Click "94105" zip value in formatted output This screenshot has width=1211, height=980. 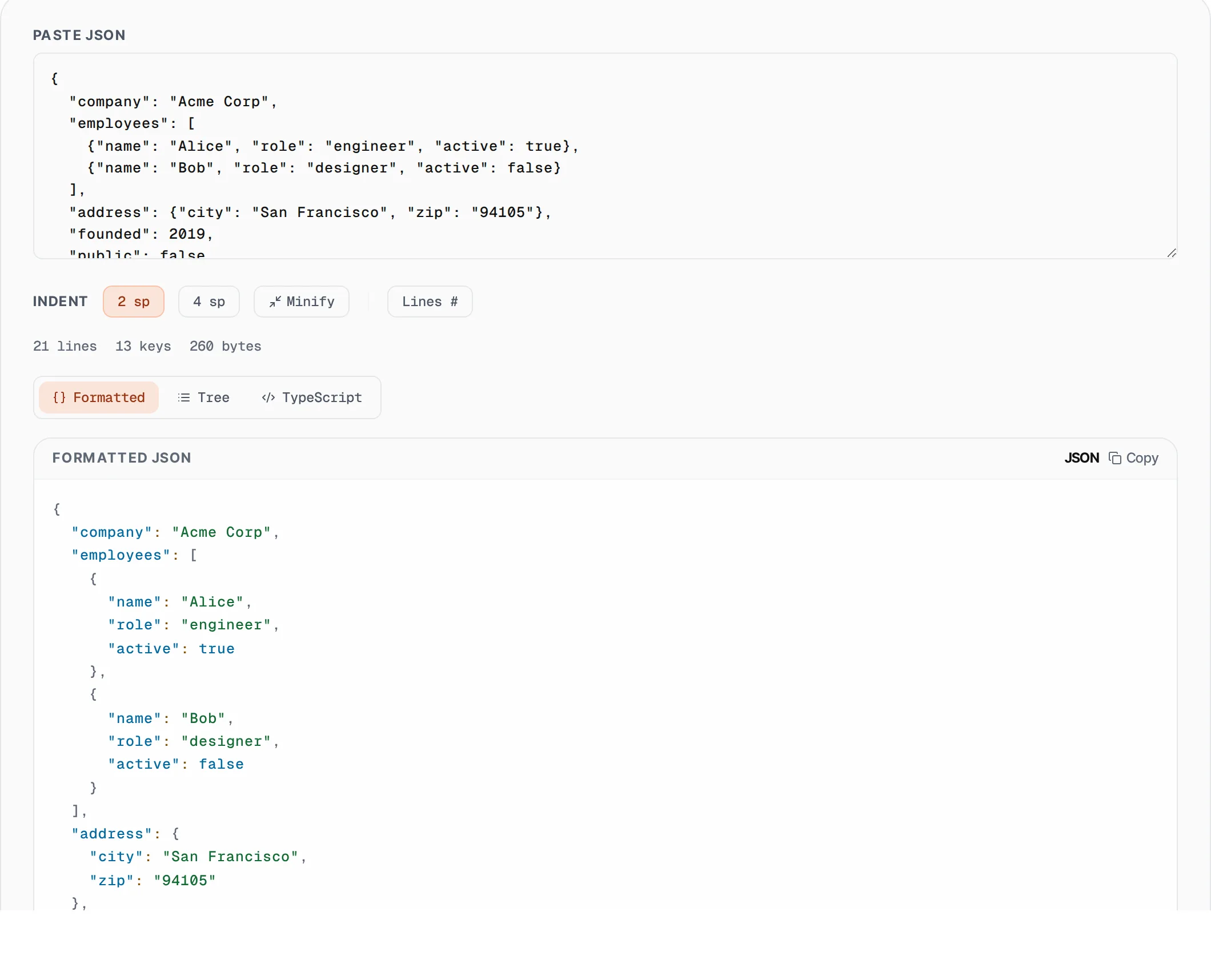pos(185,881)
